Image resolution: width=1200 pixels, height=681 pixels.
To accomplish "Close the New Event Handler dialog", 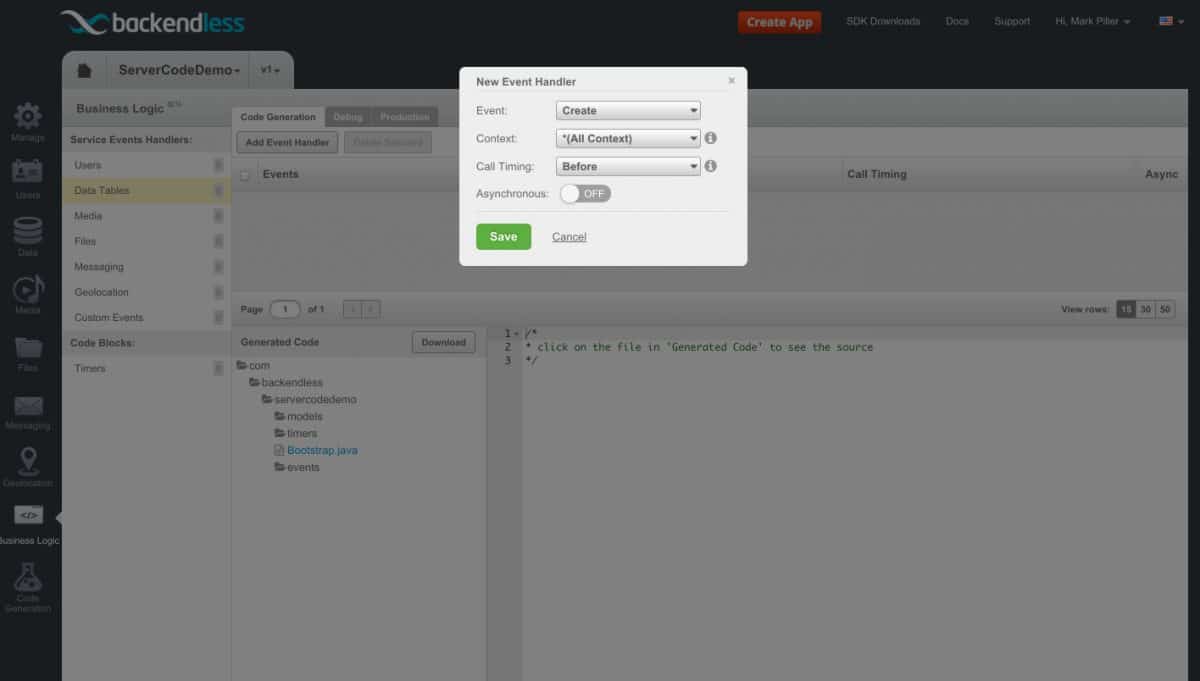I will 731,81.
